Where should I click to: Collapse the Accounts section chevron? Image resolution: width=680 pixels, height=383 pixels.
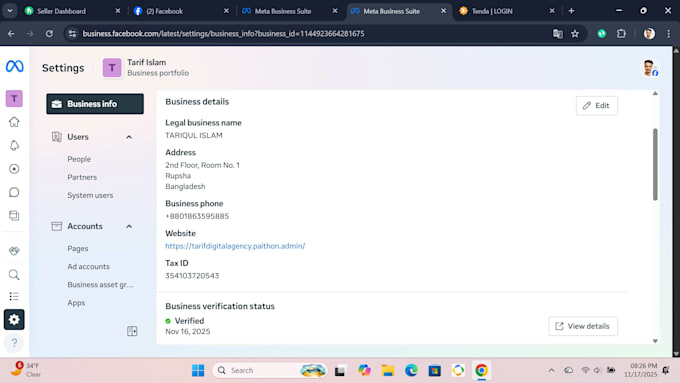[x=129, y=226]
